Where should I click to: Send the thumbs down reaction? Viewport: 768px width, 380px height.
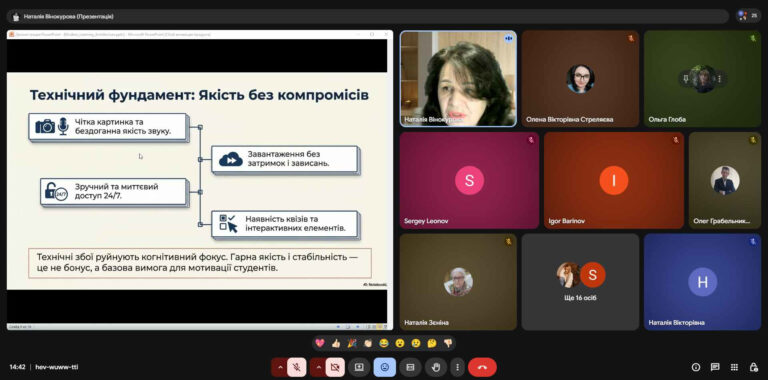pyautogui.click(x=448, y=343)
